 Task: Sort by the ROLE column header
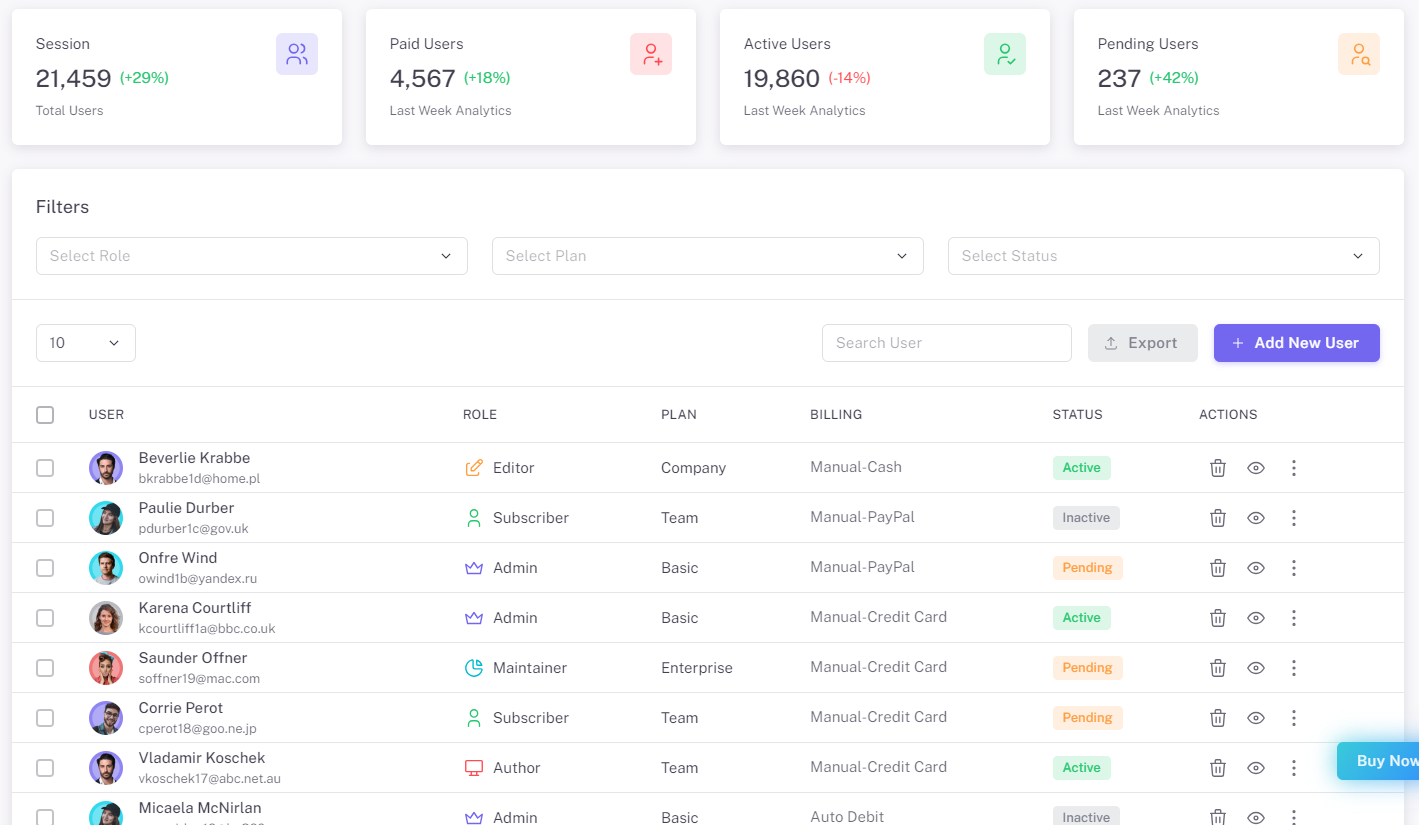pyautogui.click(x=480, y=415)
